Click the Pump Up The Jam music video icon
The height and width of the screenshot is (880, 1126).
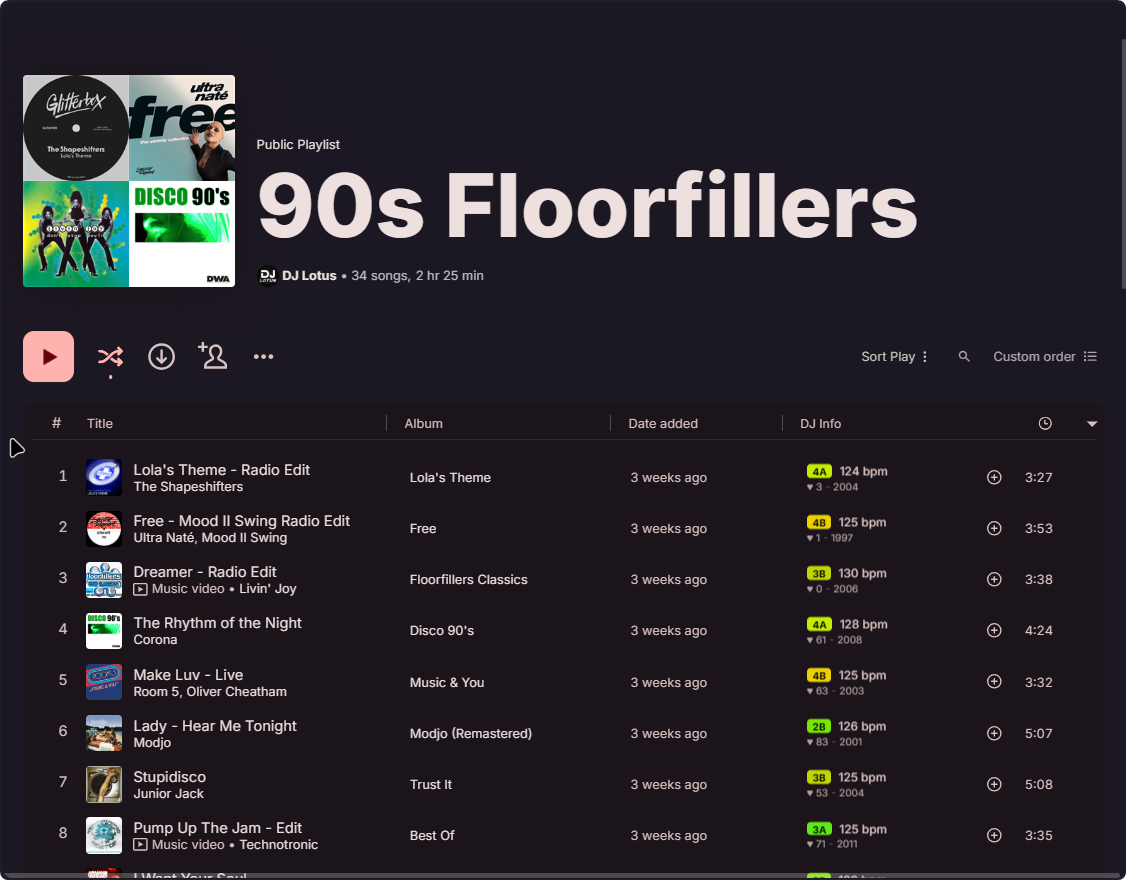(x=141, y=845)
